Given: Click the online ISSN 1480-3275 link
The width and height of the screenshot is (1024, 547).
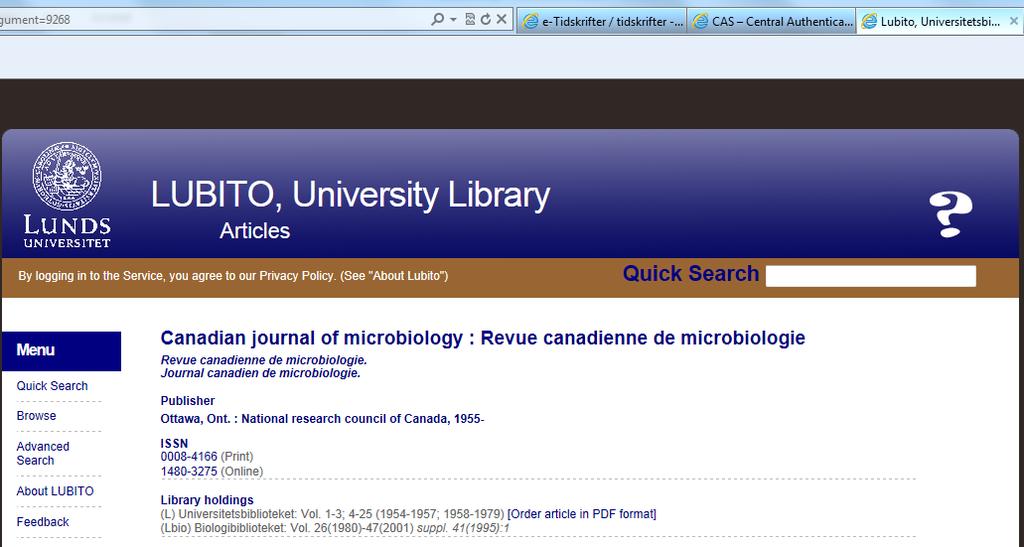Looking at the screenshot, I should [189, 471].
